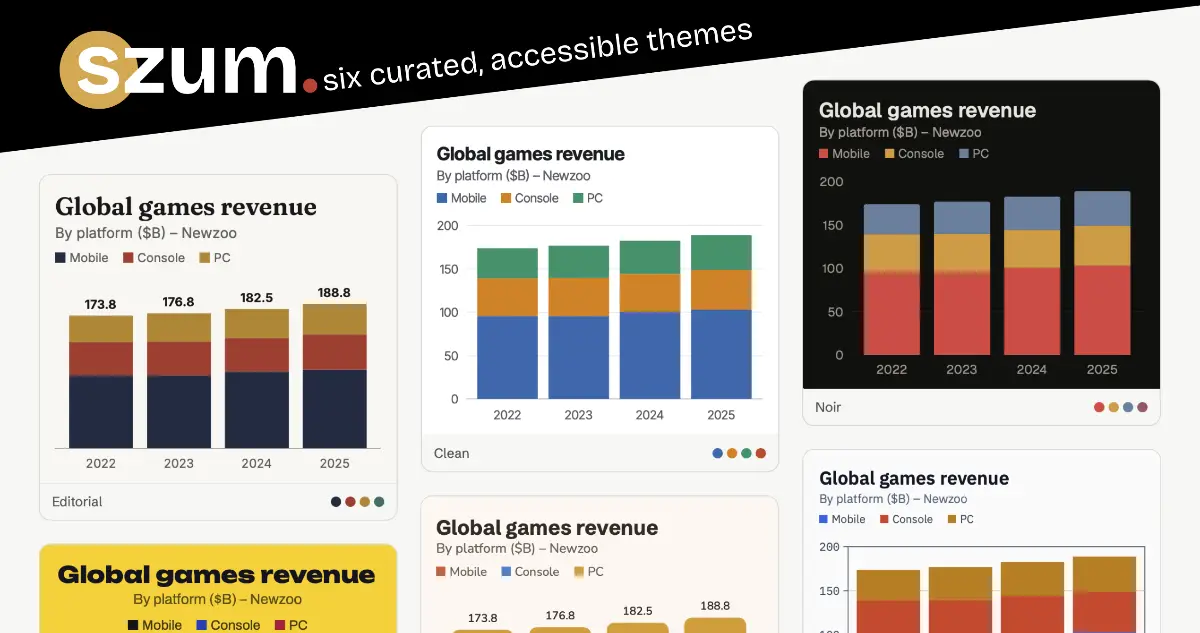Click the 176.8 total in Editorial chart
The width and height of the screenshot is (1200, 633).
pos(179,302)
